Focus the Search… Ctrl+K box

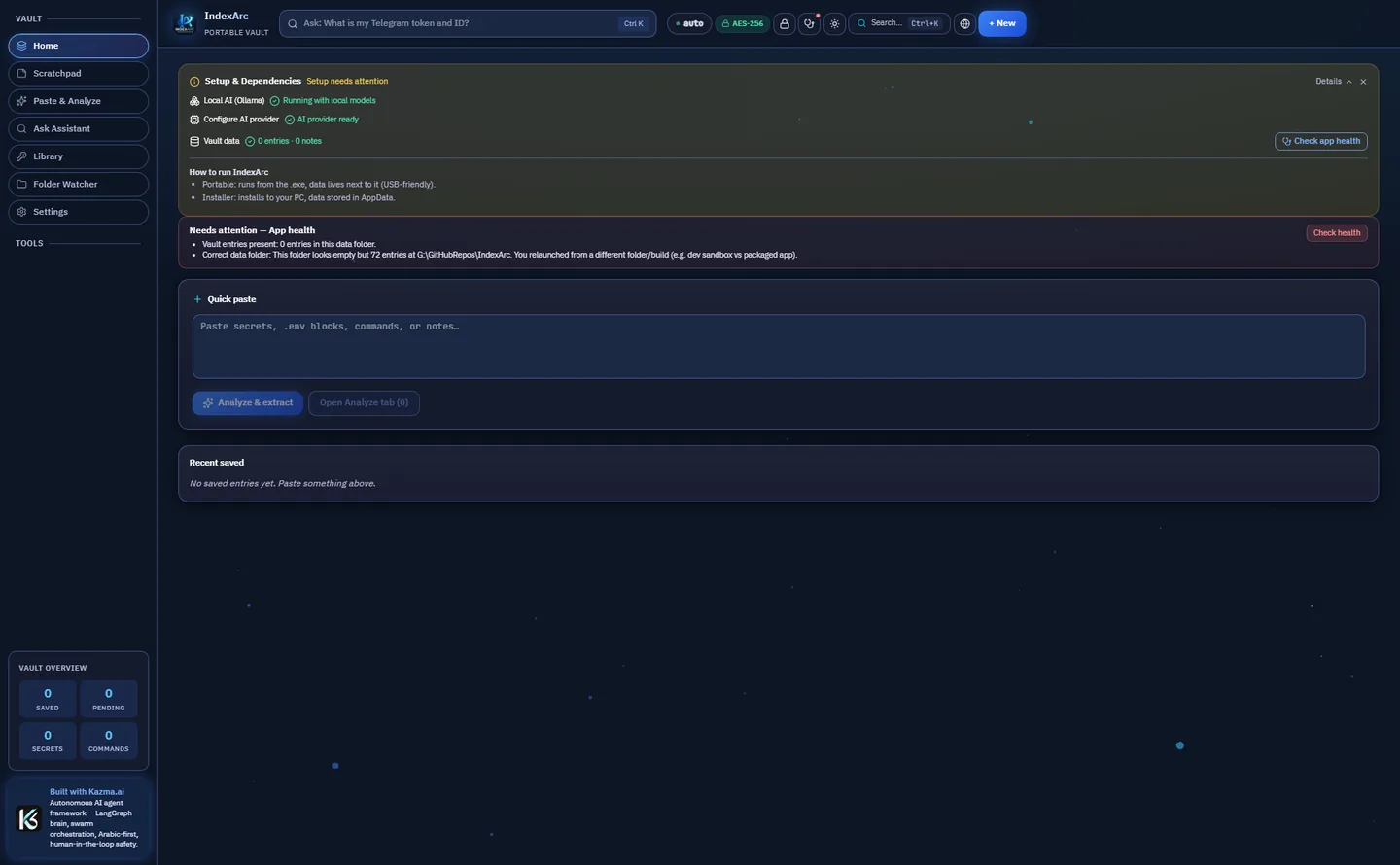click(x=899, y=23)
